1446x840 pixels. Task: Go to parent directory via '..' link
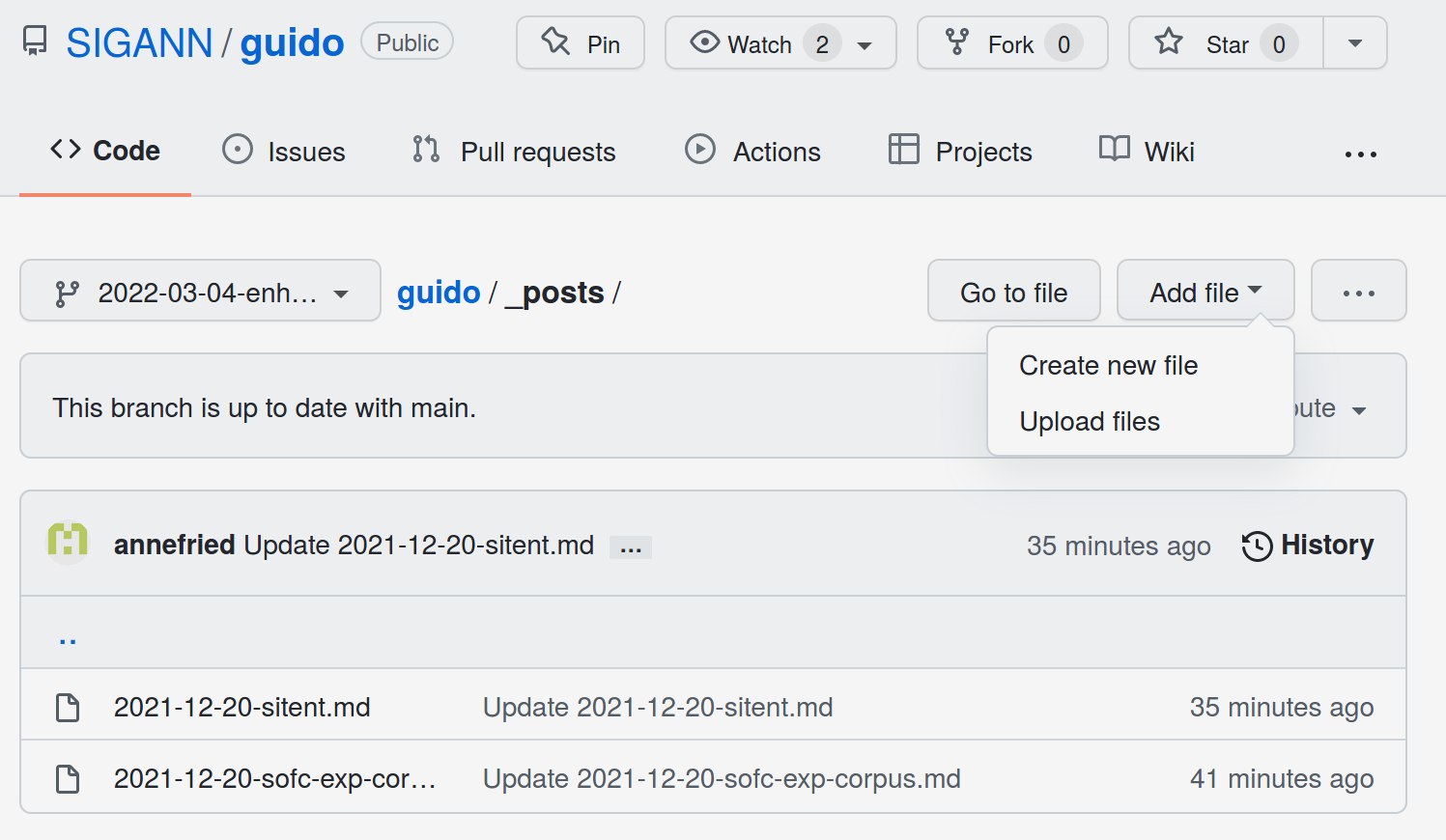click(68, 637)
